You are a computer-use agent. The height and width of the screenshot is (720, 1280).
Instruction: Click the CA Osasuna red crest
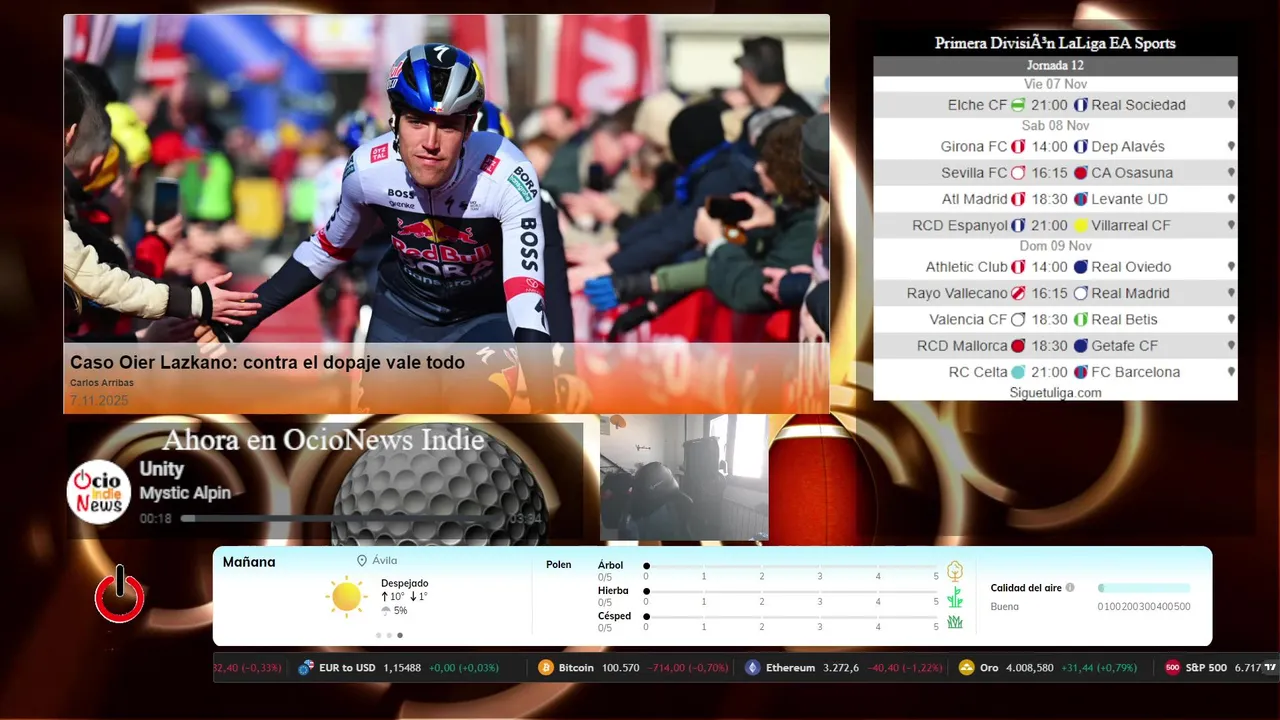pos(1080,172)
